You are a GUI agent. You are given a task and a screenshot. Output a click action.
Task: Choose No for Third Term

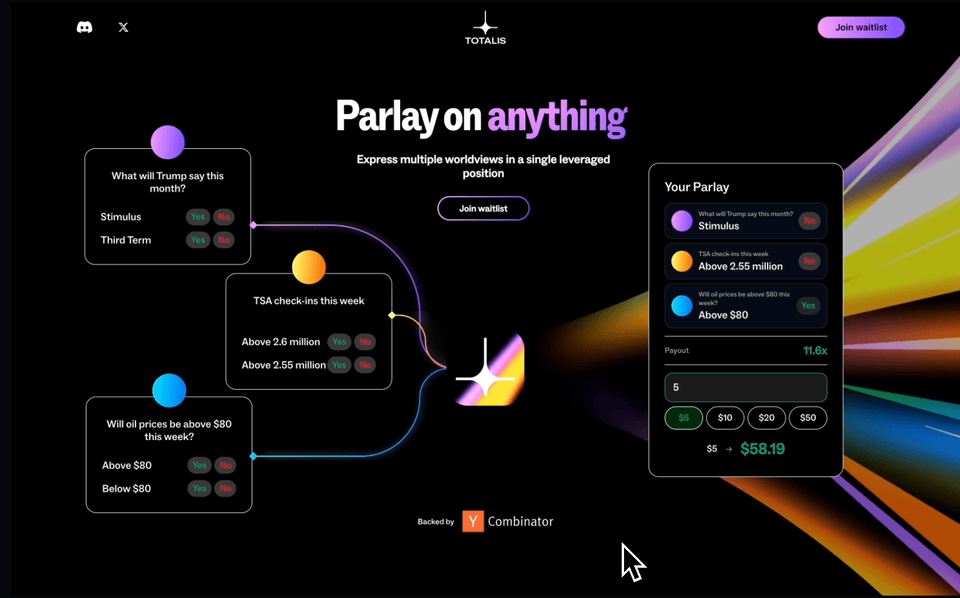[x=224, y=240]
